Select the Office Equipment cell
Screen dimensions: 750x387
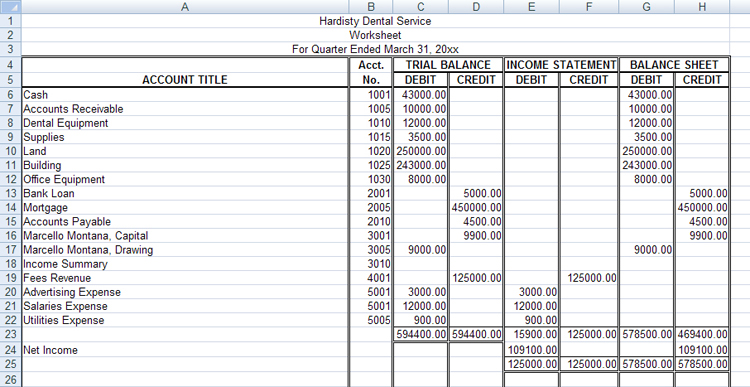coord(185,179)
